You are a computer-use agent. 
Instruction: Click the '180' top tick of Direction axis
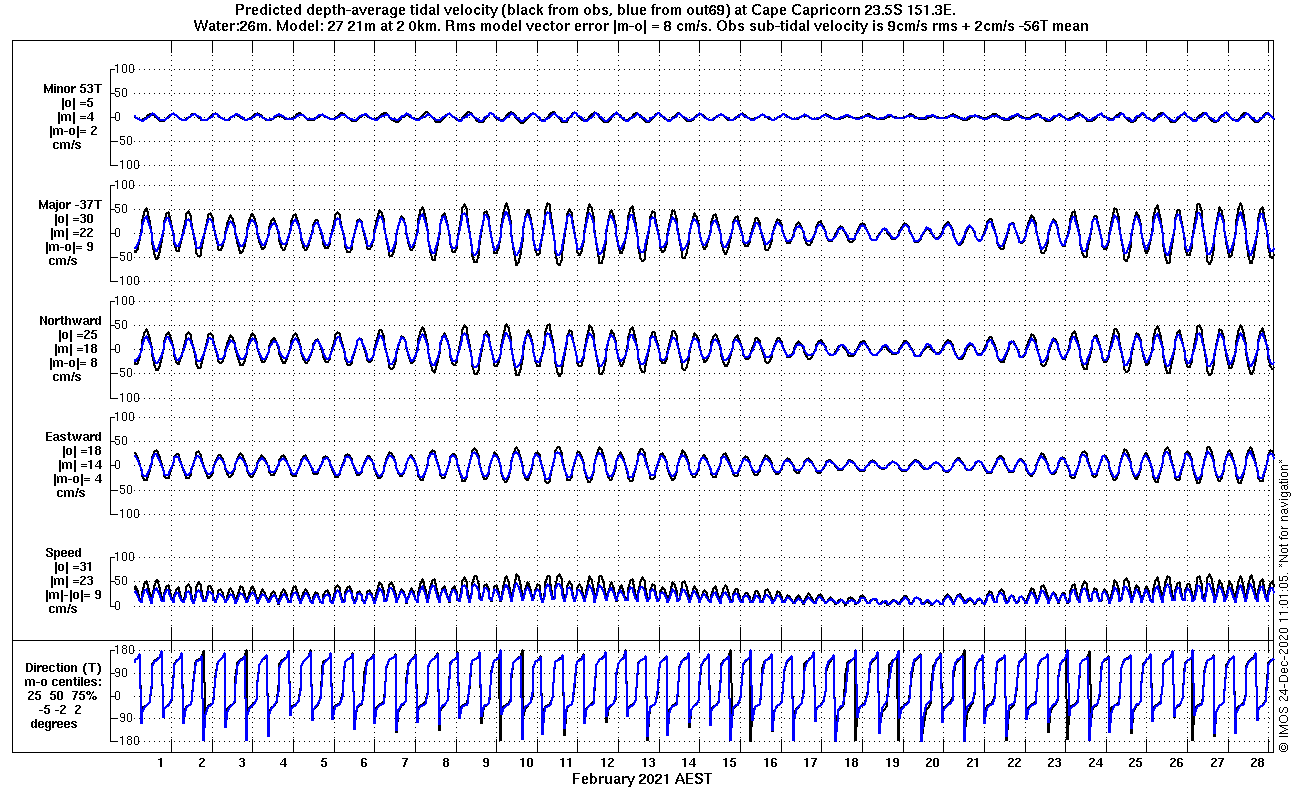123,651
